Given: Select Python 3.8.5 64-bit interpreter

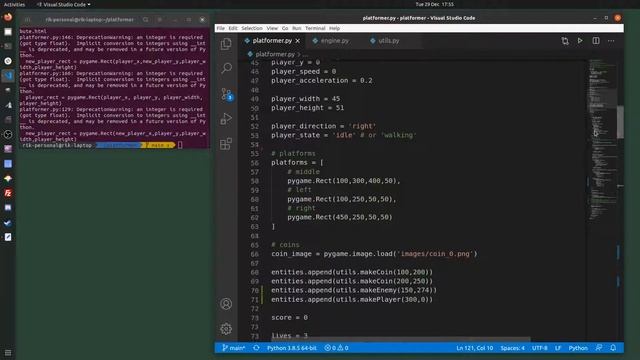Looking at the screenshot, I should point(291,348).
